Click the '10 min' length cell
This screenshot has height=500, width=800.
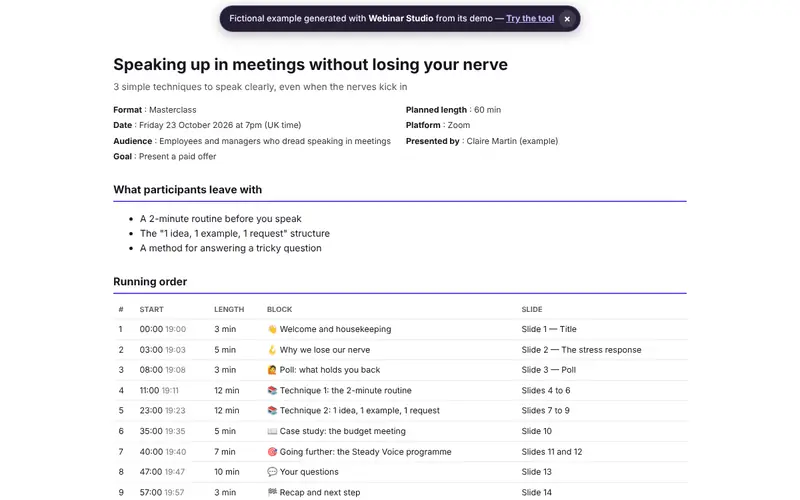click(x=227, y=472)
